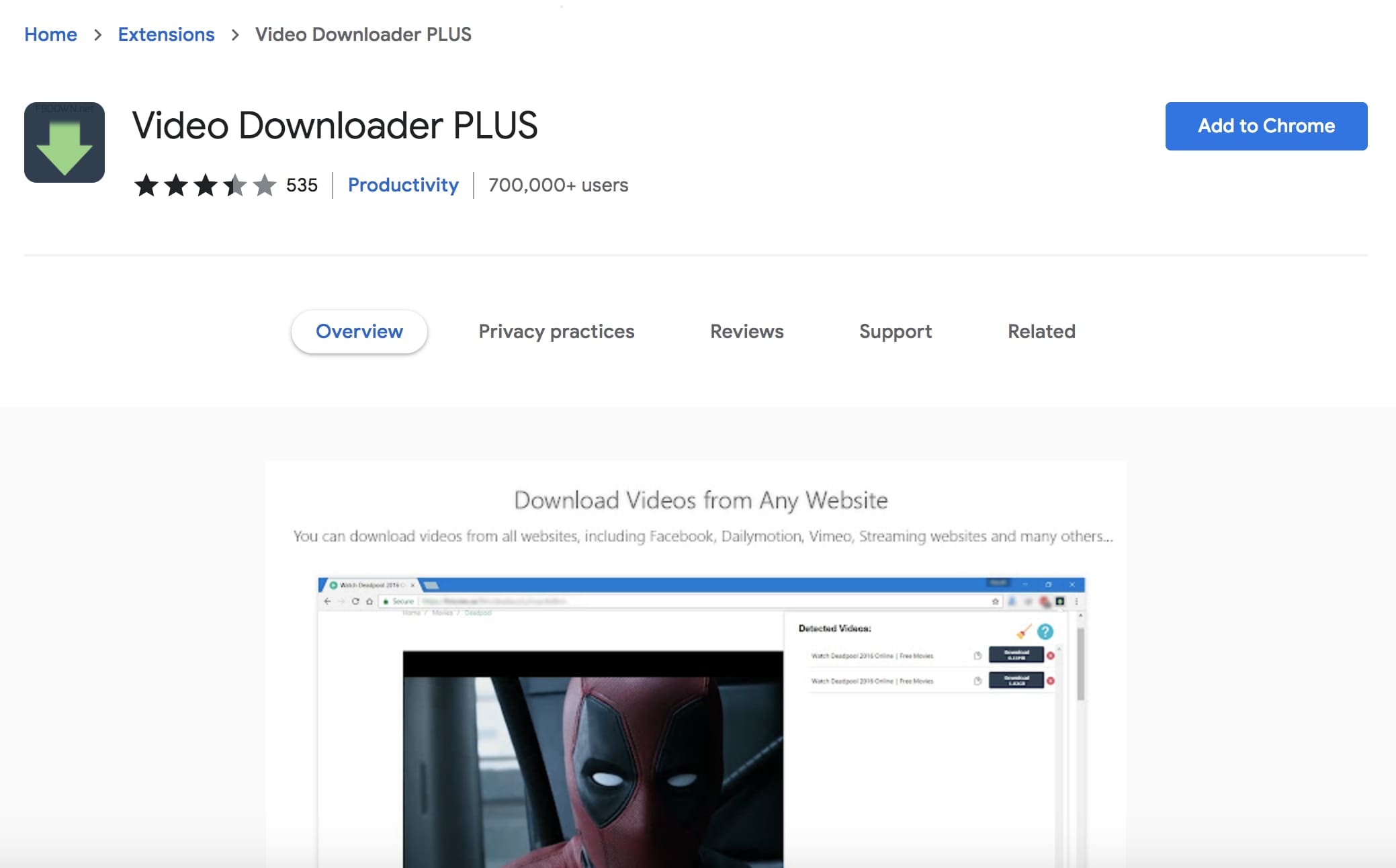Switch to the Reviews tab

(746, 331)
